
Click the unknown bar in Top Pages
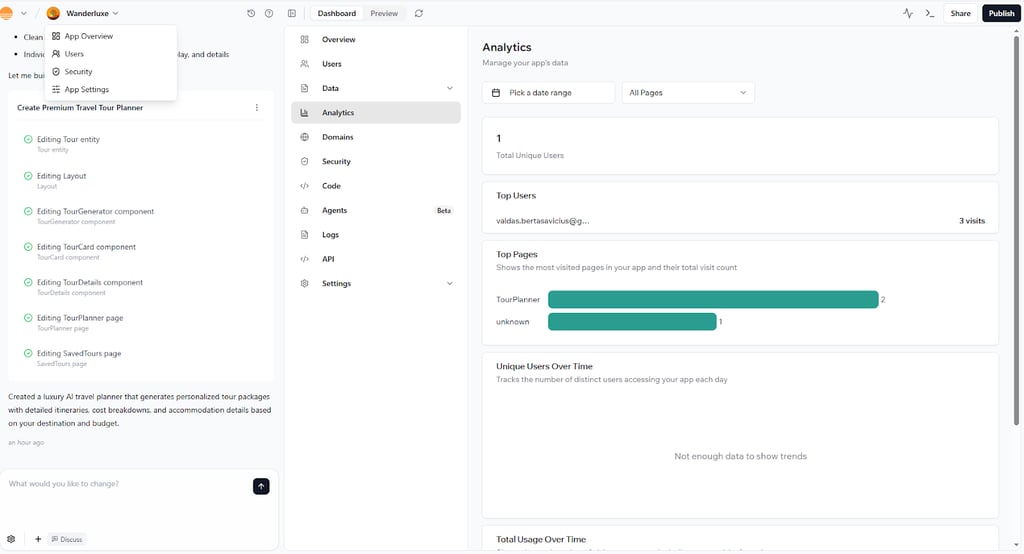pyautogui.click(x=632, y=321)
